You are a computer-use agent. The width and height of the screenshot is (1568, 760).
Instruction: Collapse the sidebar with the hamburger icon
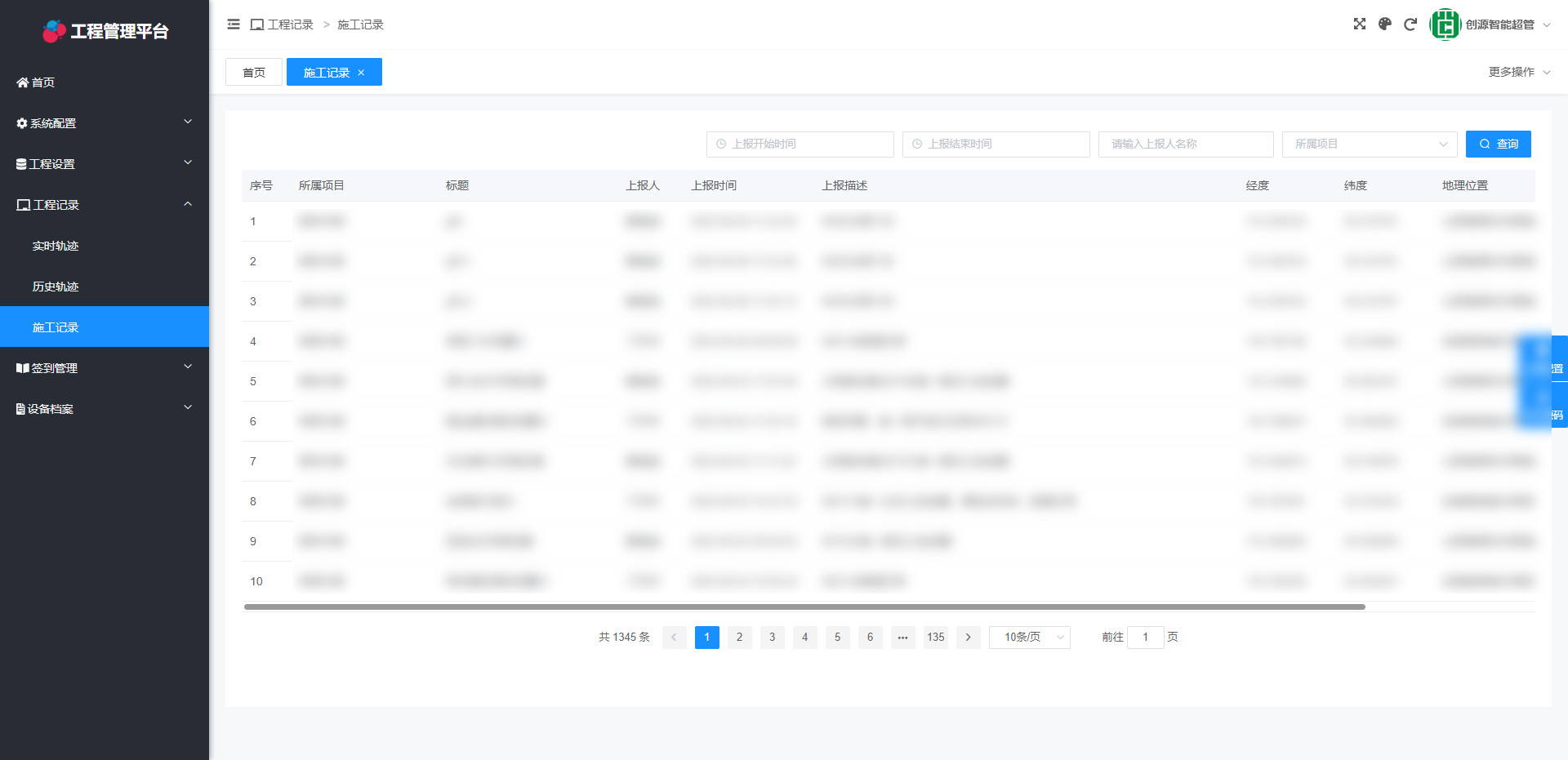[234, 24]
